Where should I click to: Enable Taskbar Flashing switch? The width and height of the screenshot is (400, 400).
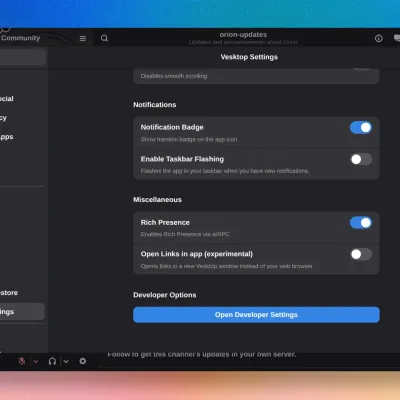tap(361, 159)
